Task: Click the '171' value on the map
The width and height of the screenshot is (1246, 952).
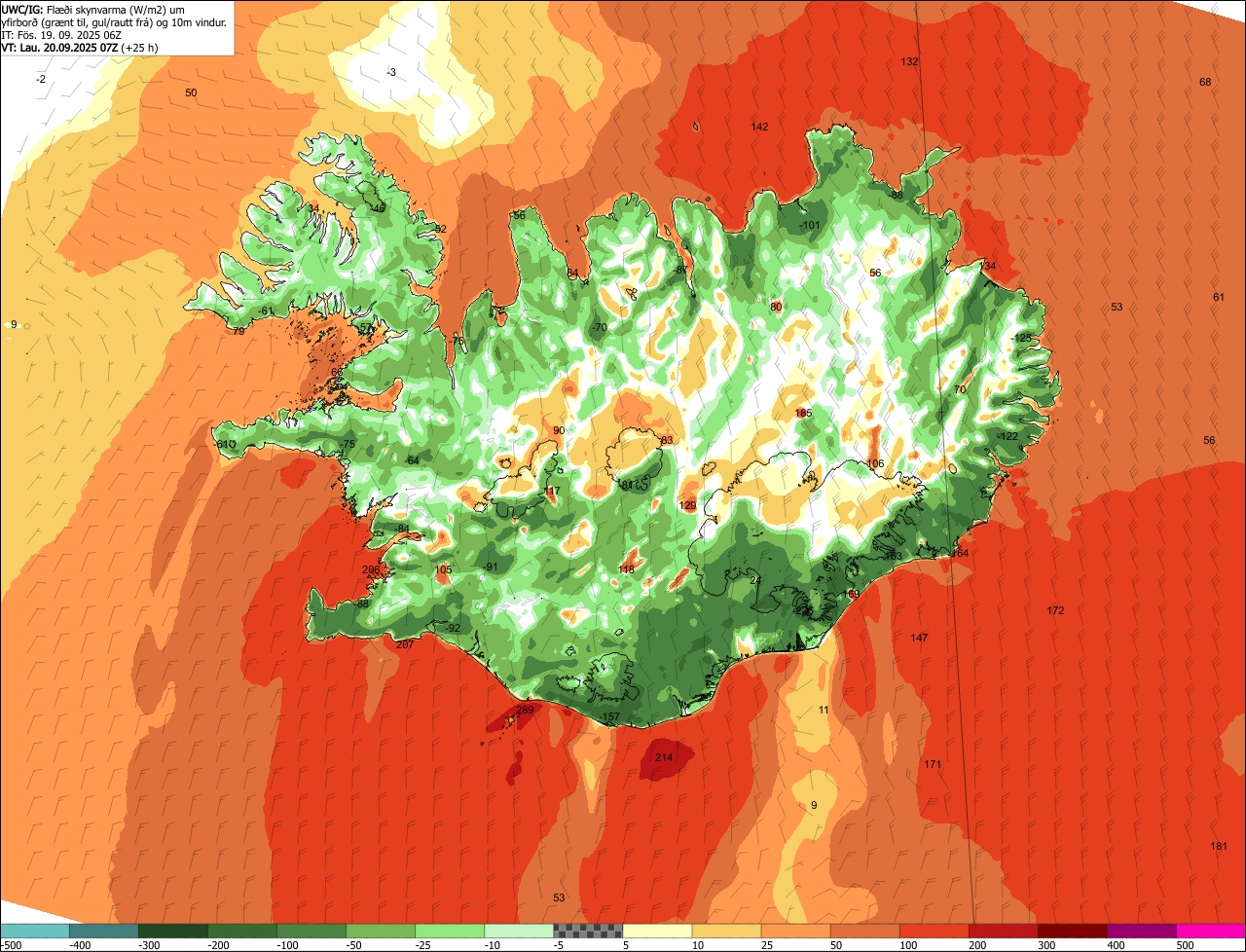Action: point(933,764)
